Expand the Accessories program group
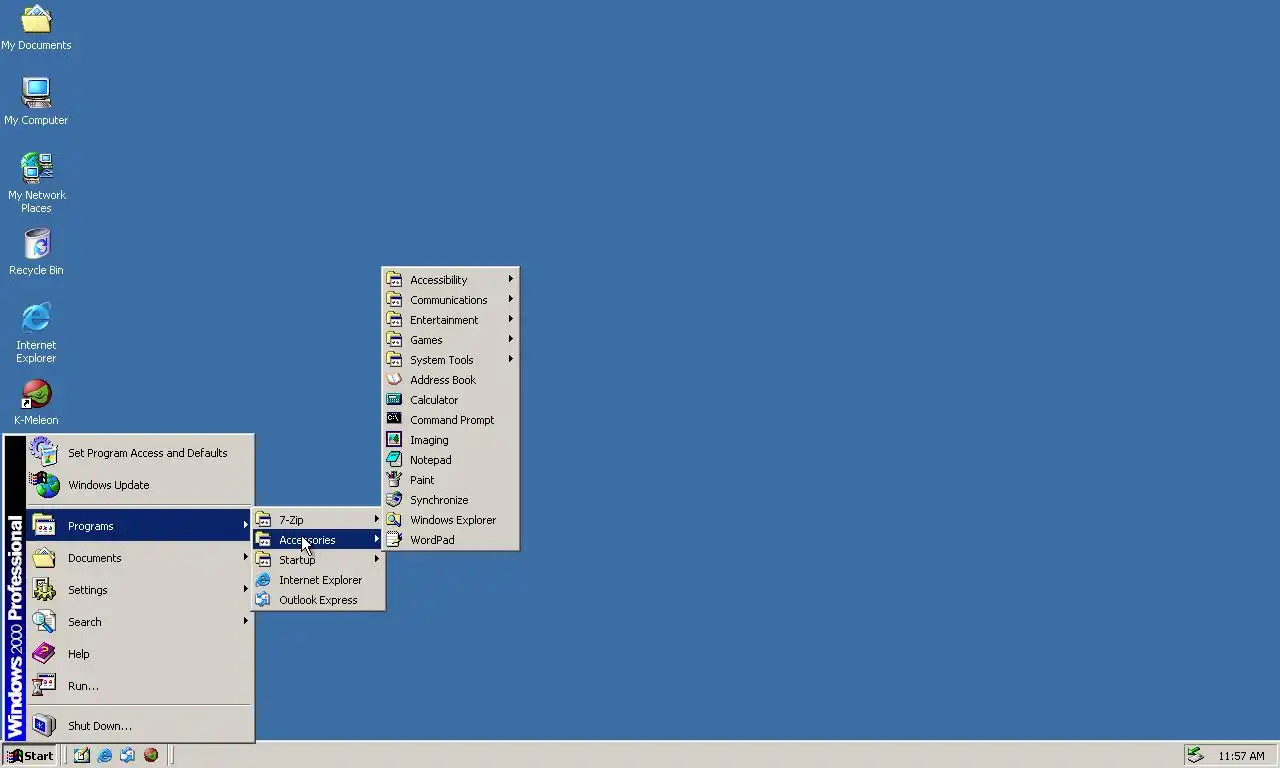The image size is (1280, 768). [x=318, y=540]
